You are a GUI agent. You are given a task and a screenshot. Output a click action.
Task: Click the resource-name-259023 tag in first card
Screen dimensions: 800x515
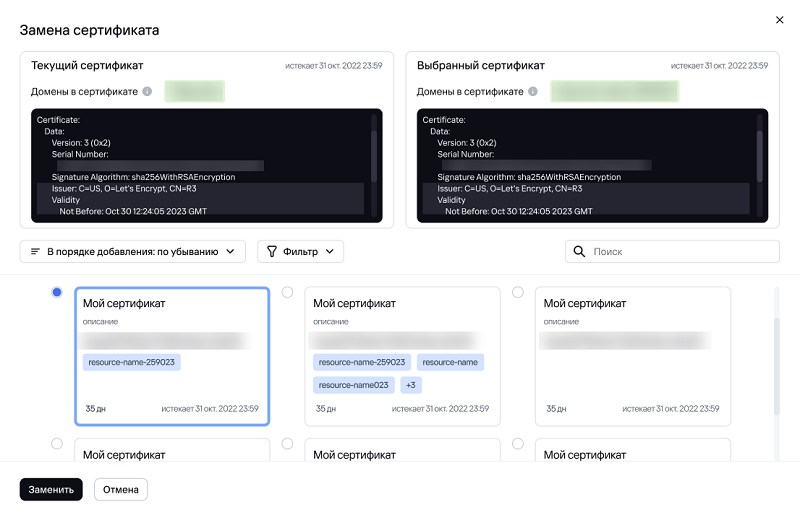pyautogui.click(x=133, y=362)
